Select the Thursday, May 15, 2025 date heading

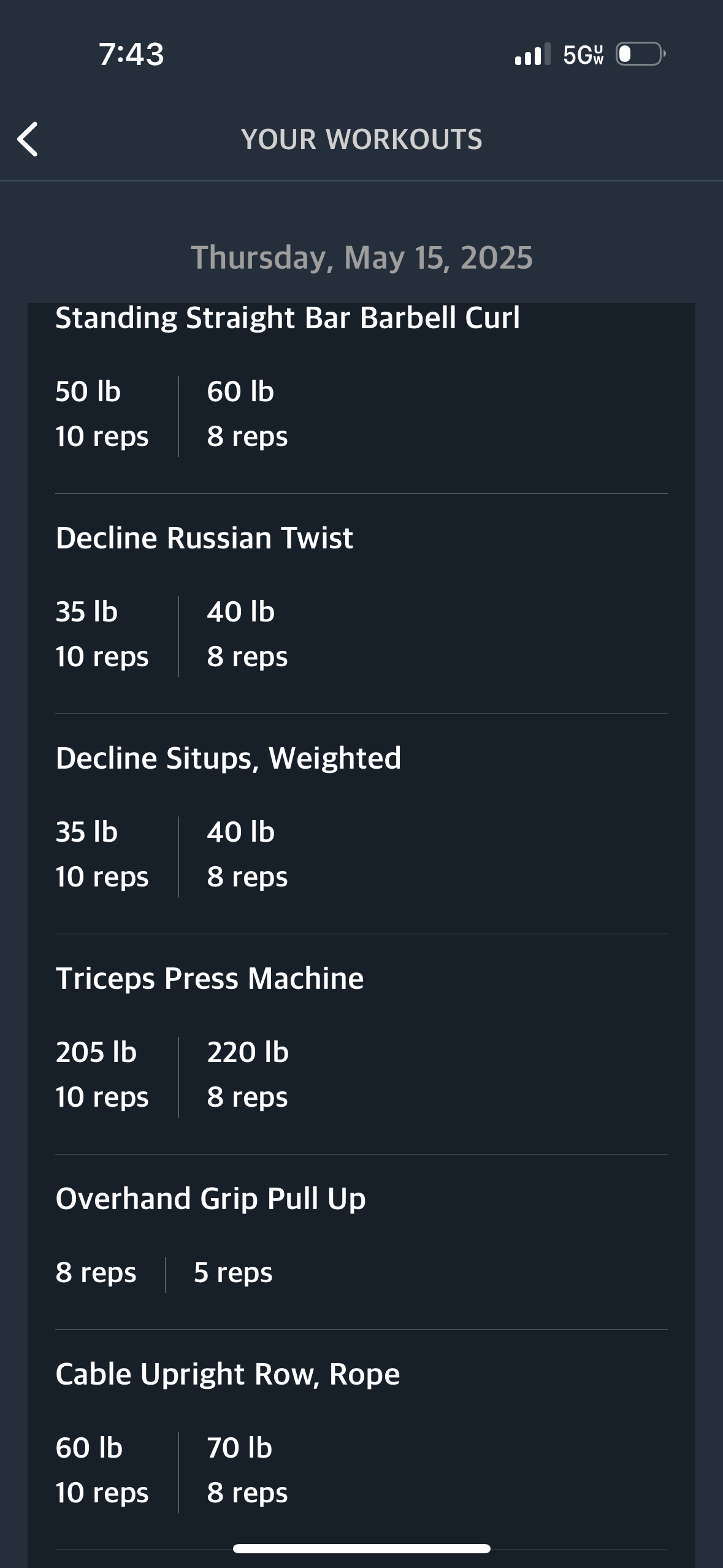362,258
